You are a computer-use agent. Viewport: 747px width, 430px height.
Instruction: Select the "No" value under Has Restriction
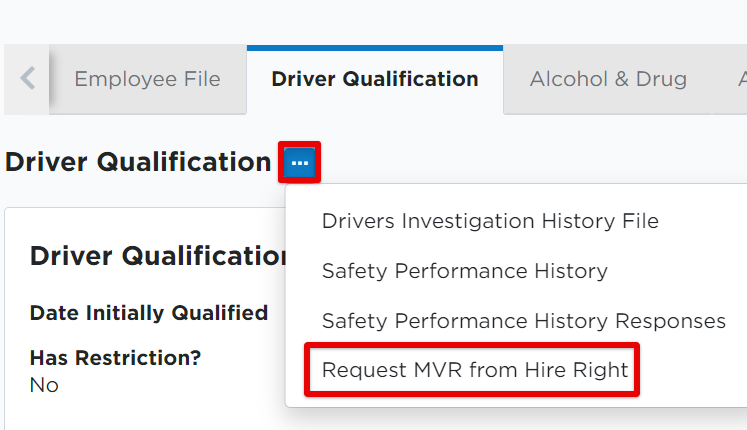pos(44,385)
